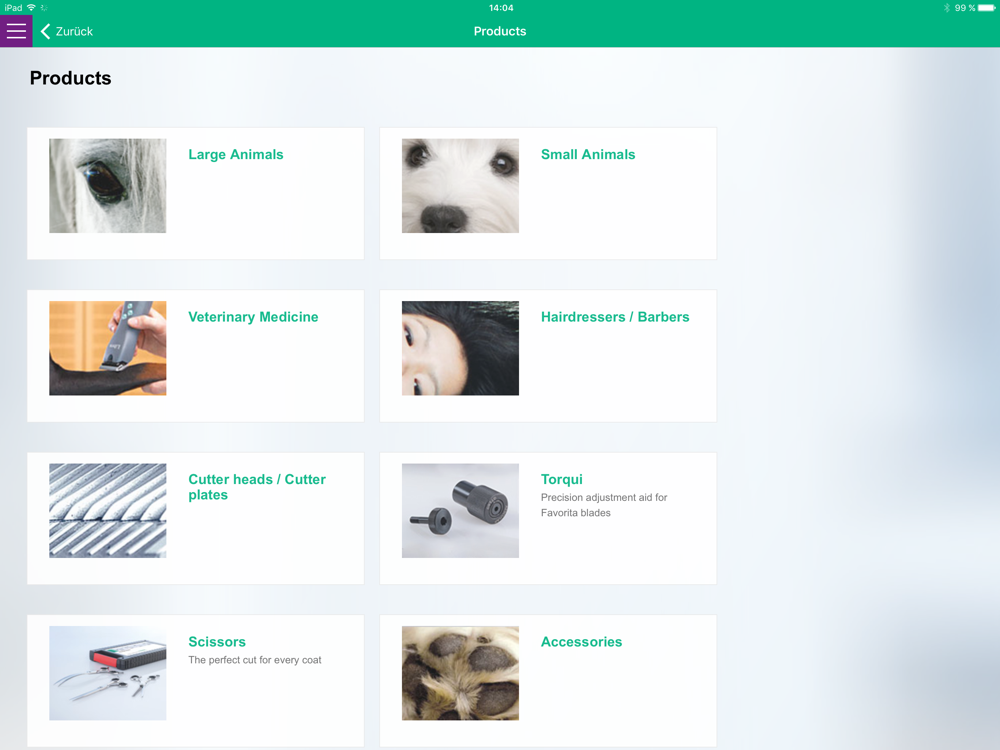Click the scissors set thumbnail
This screenshot has width=1000, height=750.
(108, 673)
